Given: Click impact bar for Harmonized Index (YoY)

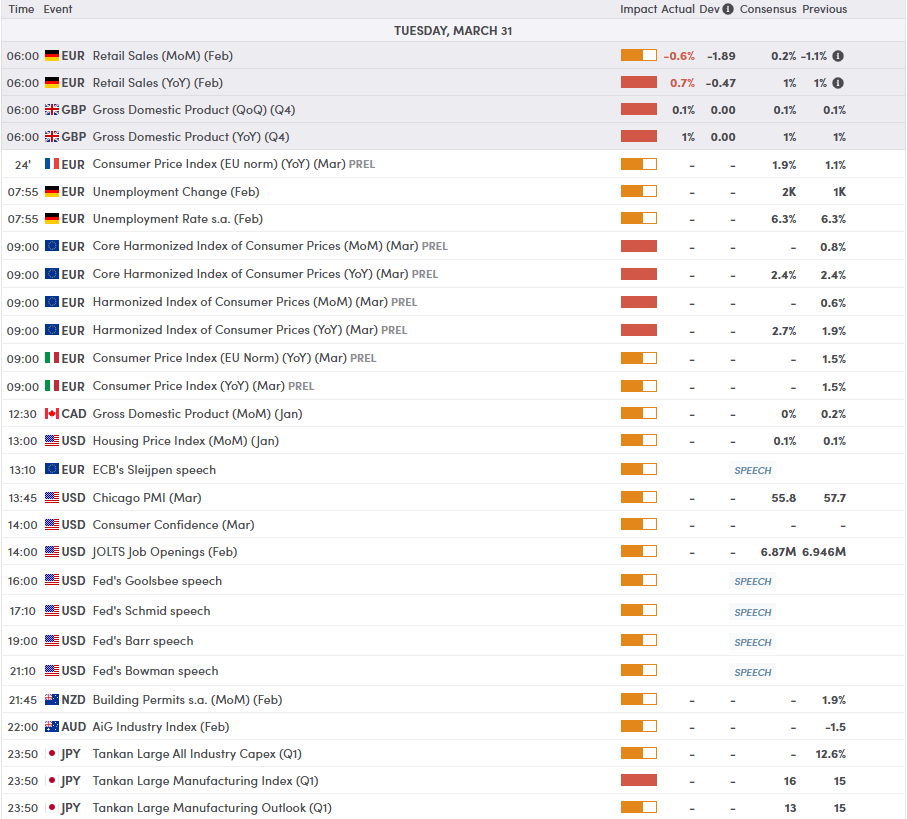Looking at the screenshot, I should pyautogui.click(x=639, y=330).
